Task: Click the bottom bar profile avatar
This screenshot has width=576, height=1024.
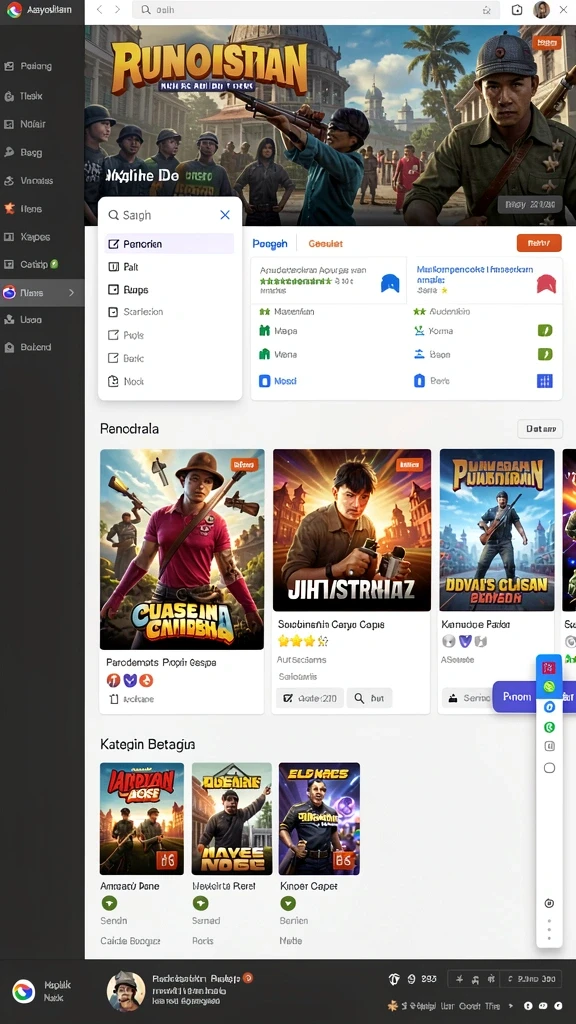Action: 126,991
